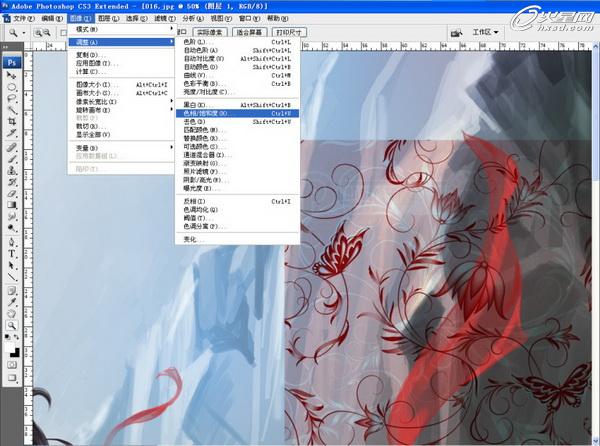Select the Notes tool
600x446 pixels.
pos(11,291)
